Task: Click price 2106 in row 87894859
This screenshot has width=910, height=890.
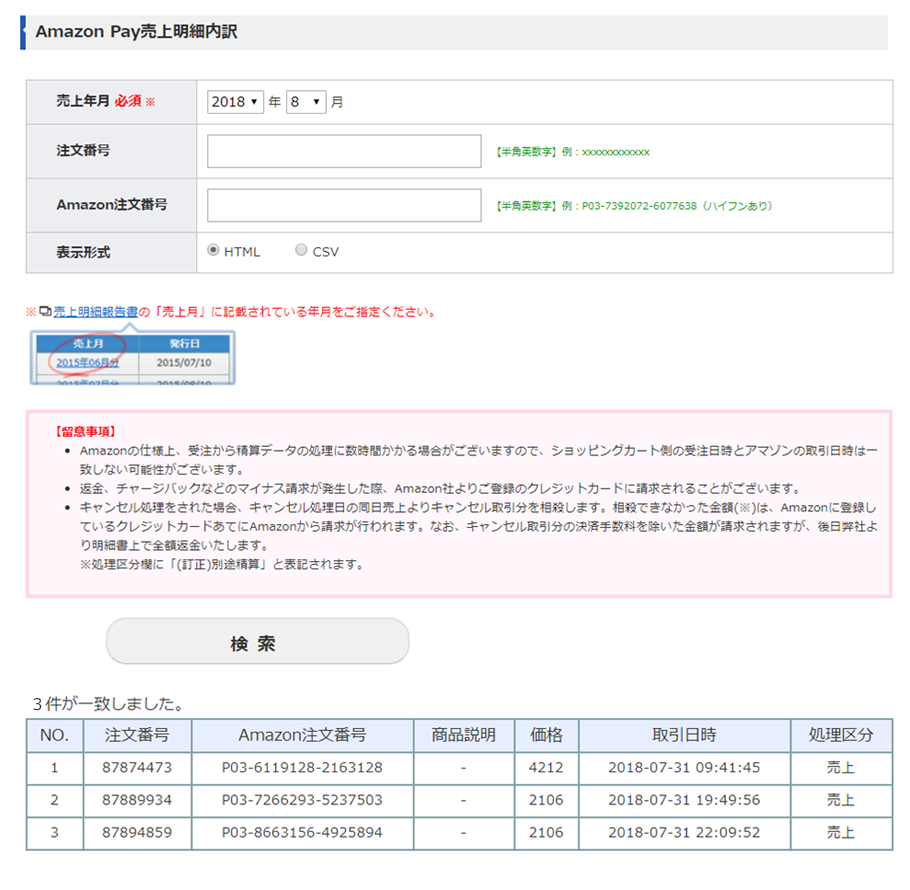Action: tap(546, 833)
